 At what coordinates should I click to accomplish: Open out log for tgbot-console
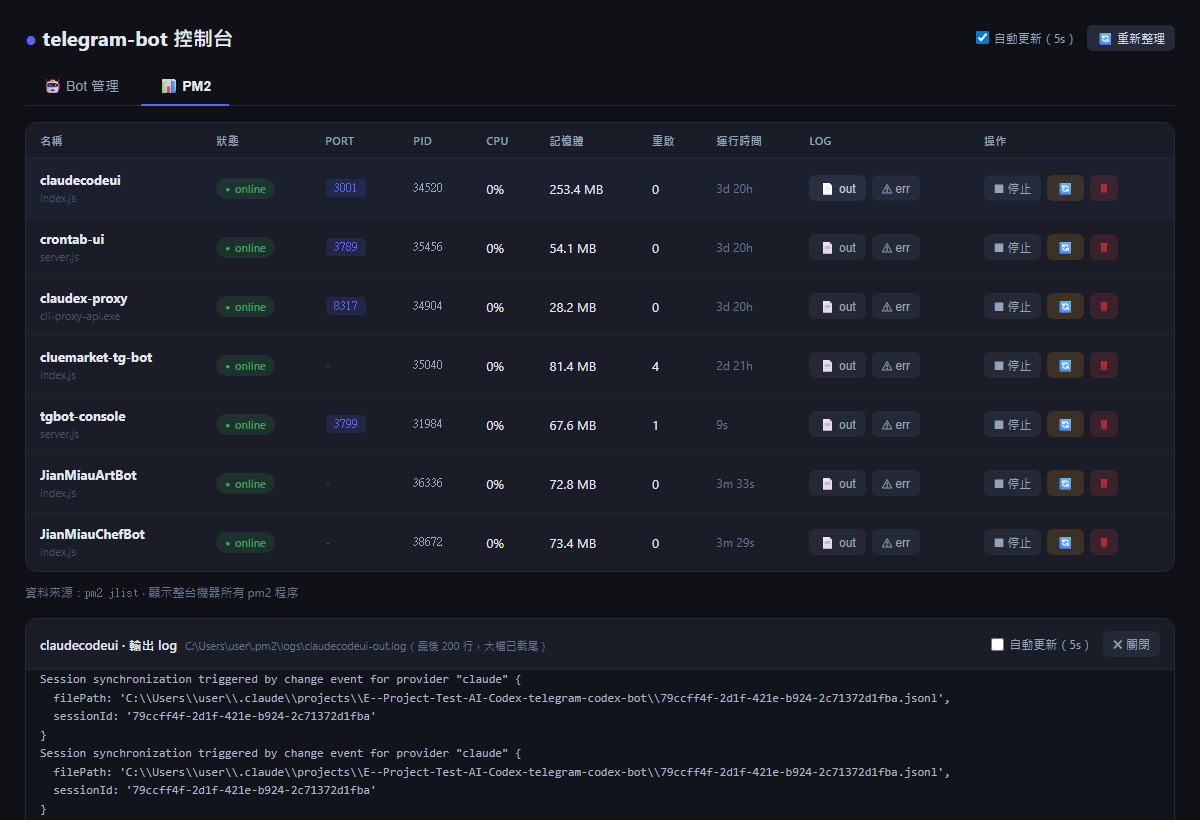coord(837,424)
